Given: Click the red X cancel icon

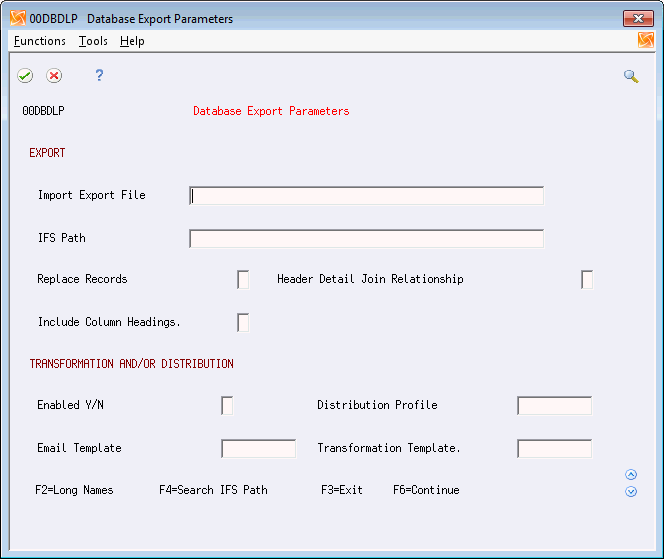Looking at the screenshot, I should coord(54,76).
